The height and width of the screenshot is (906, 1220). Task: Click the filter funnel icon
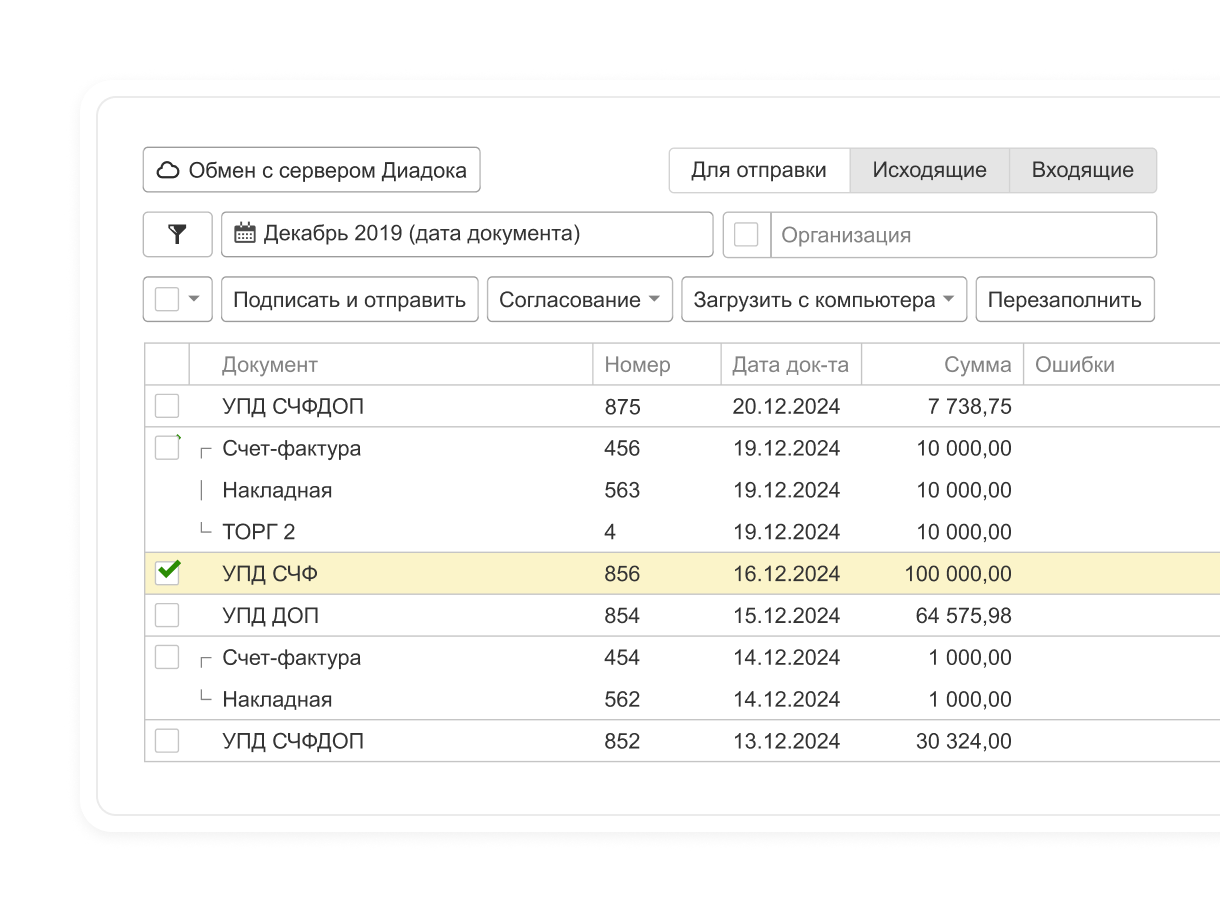tap(177, 234)
